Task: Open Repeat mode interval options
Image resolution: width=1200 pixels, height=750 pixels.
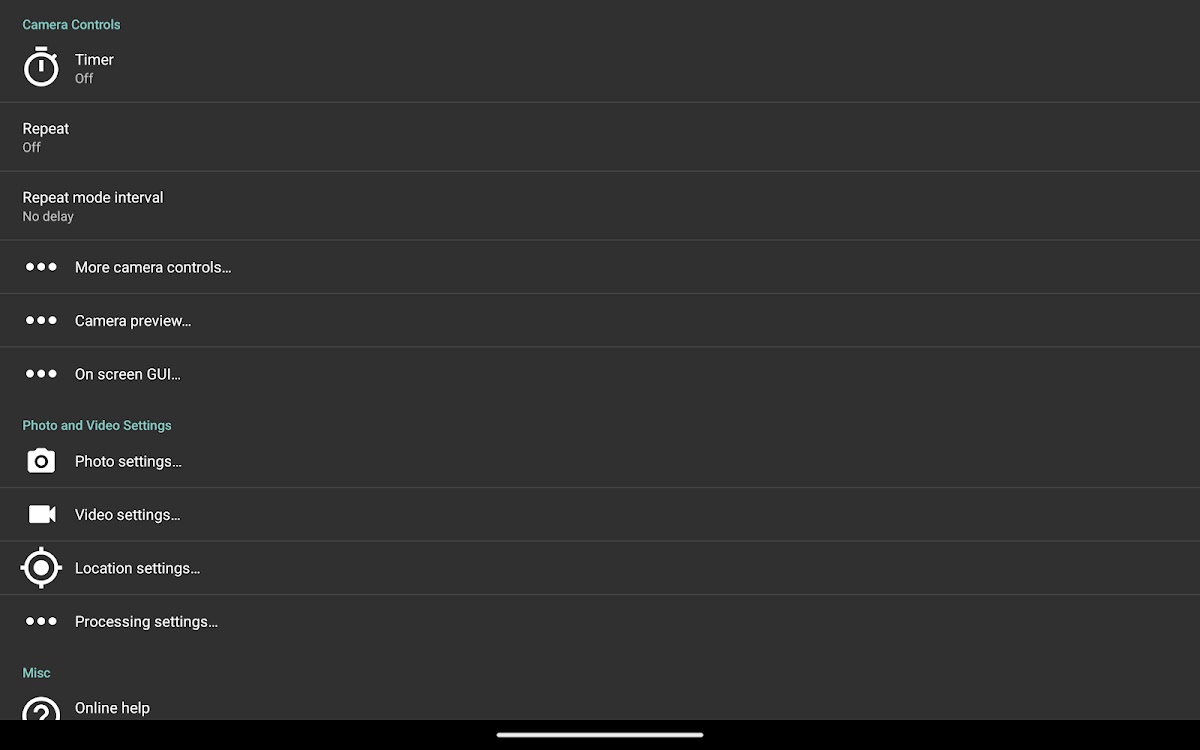Action: (x=600, y=206)
